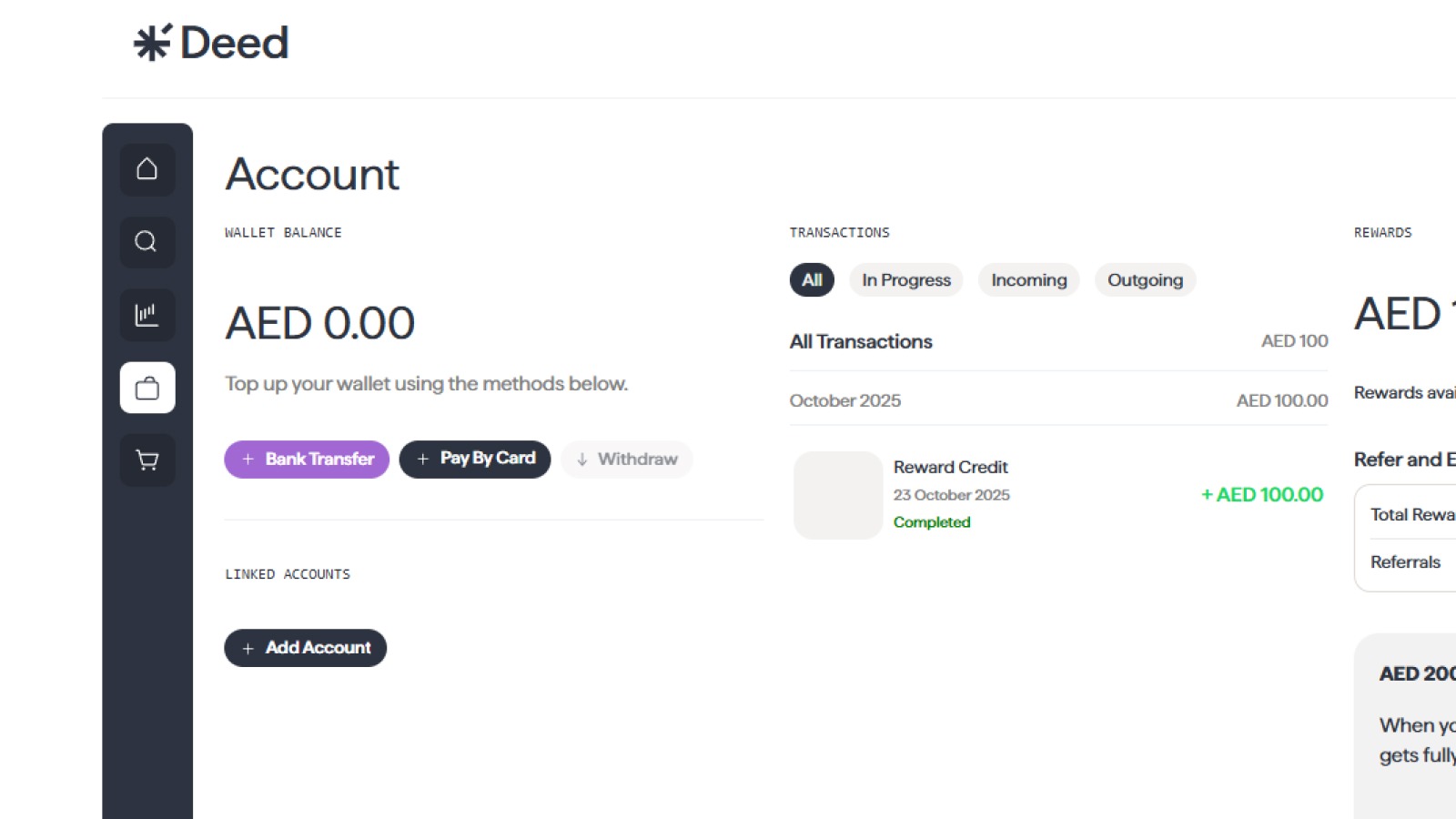Filter transactions by Incoming
Image resolution: width=1456 pixels, height=819 pixels.
coord(1028,280)
